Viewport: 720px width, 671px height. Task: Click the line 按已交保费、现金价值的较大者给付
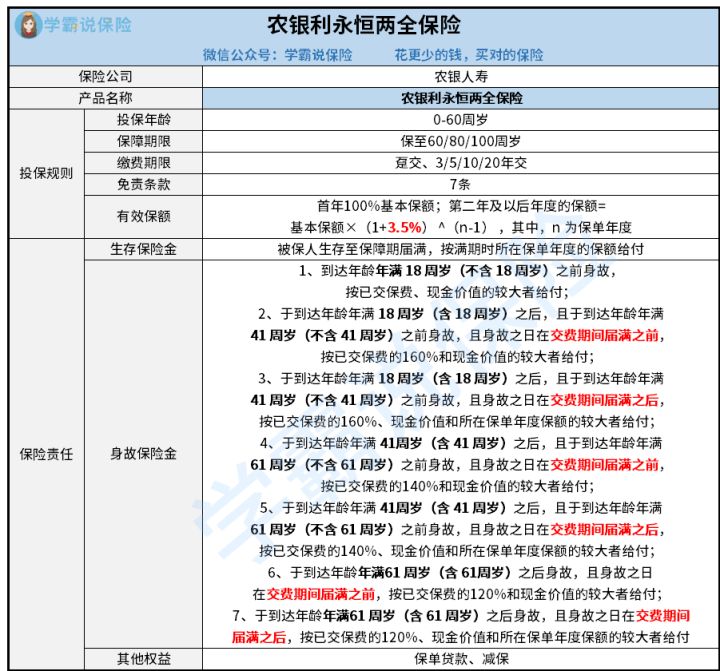[458, 293]
